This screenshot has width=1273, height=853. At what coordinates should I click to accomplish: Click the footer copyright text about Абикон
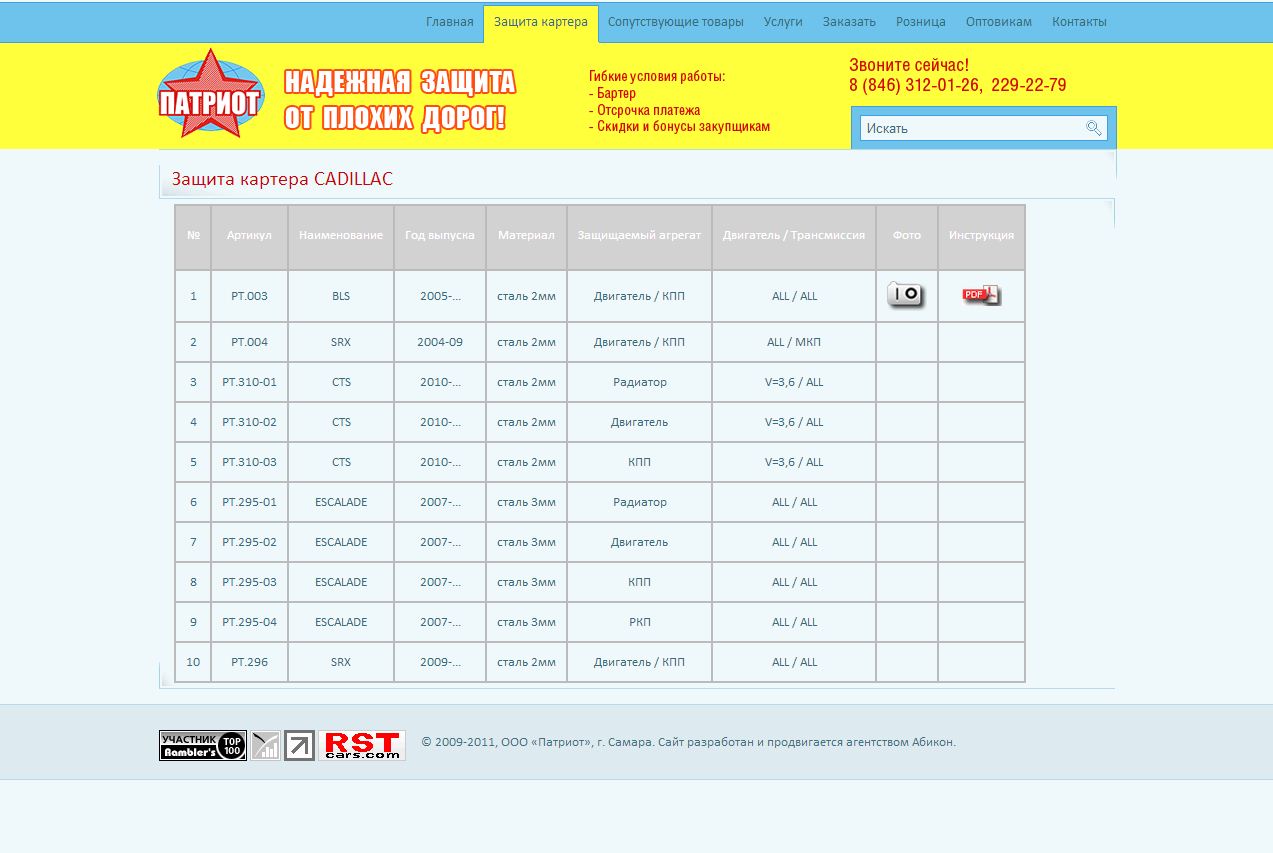coord(689,742)
